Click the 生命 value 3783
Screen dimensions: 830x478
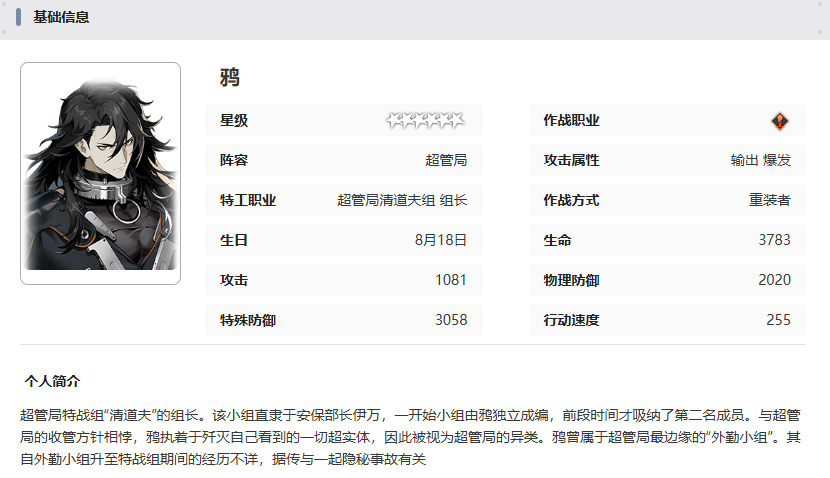(x=774, y=240)
